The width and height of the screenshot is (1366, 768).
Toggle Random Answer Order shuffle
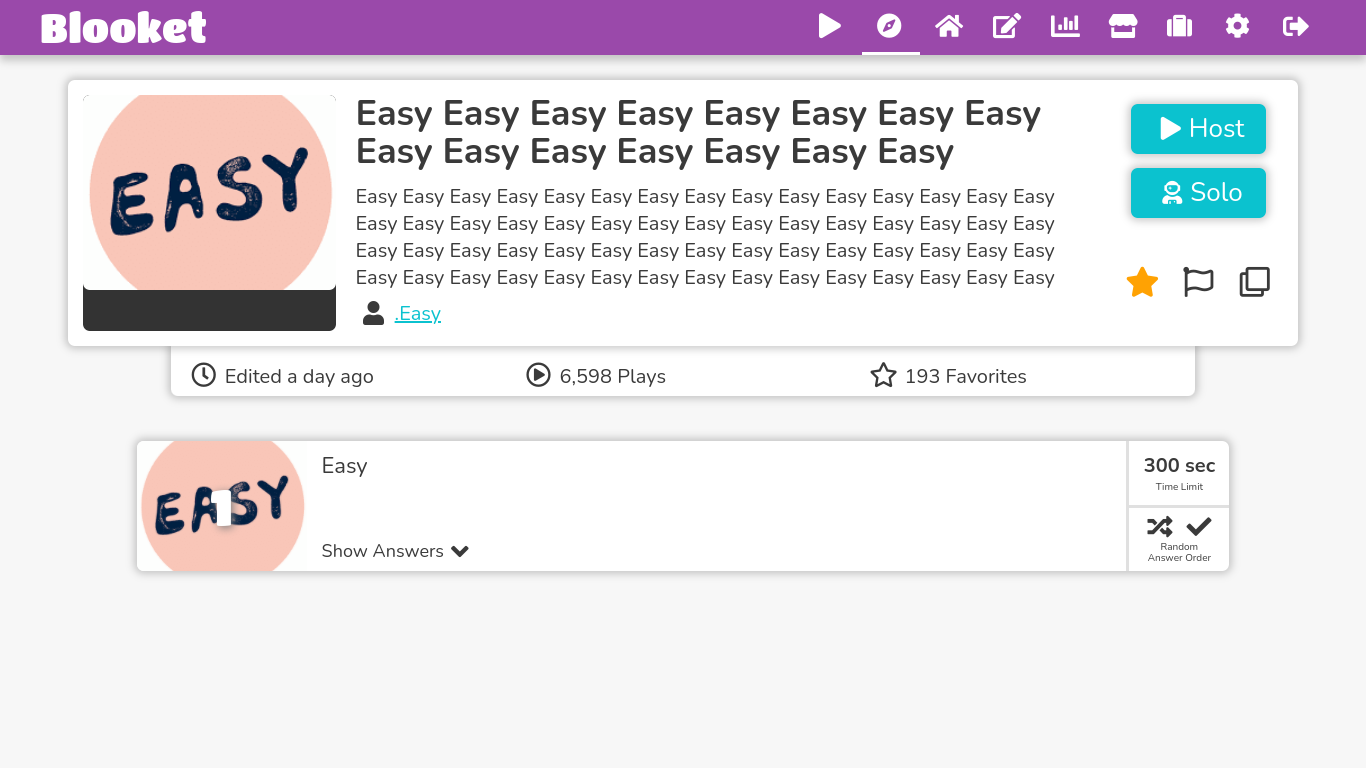pos(1159,526)
